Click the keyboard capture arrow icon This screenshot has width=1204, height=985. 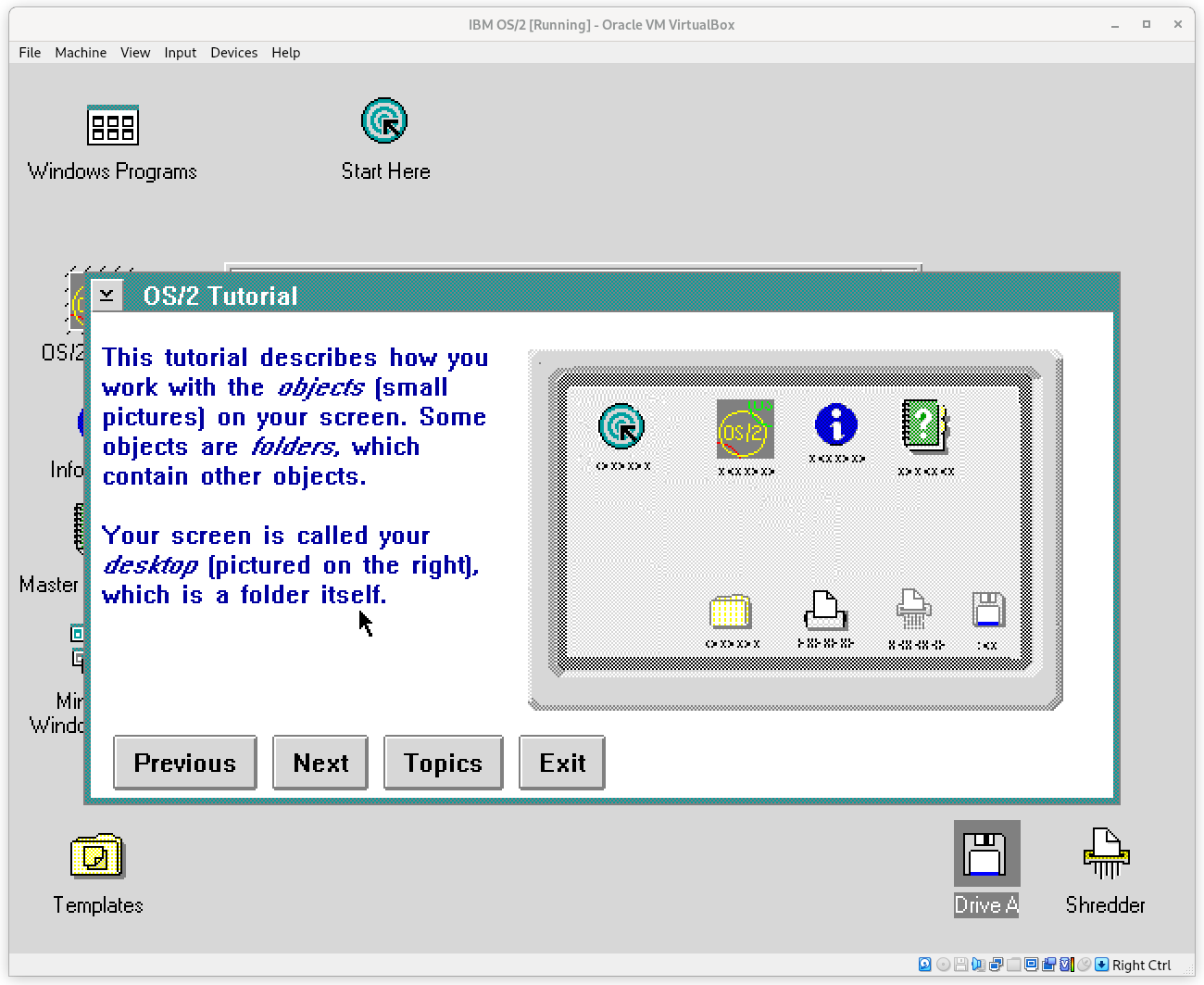[x=1102, y=965]
